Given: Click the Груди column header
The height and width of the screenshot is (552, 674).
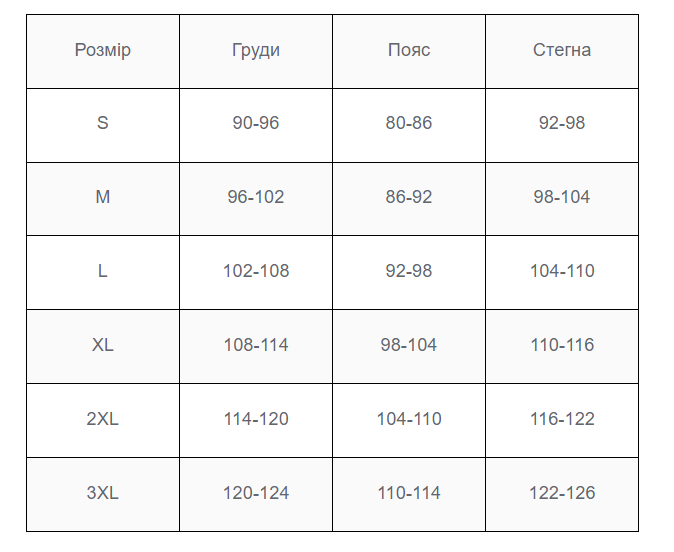Looking at the screenshot, I should click(256, 50).
